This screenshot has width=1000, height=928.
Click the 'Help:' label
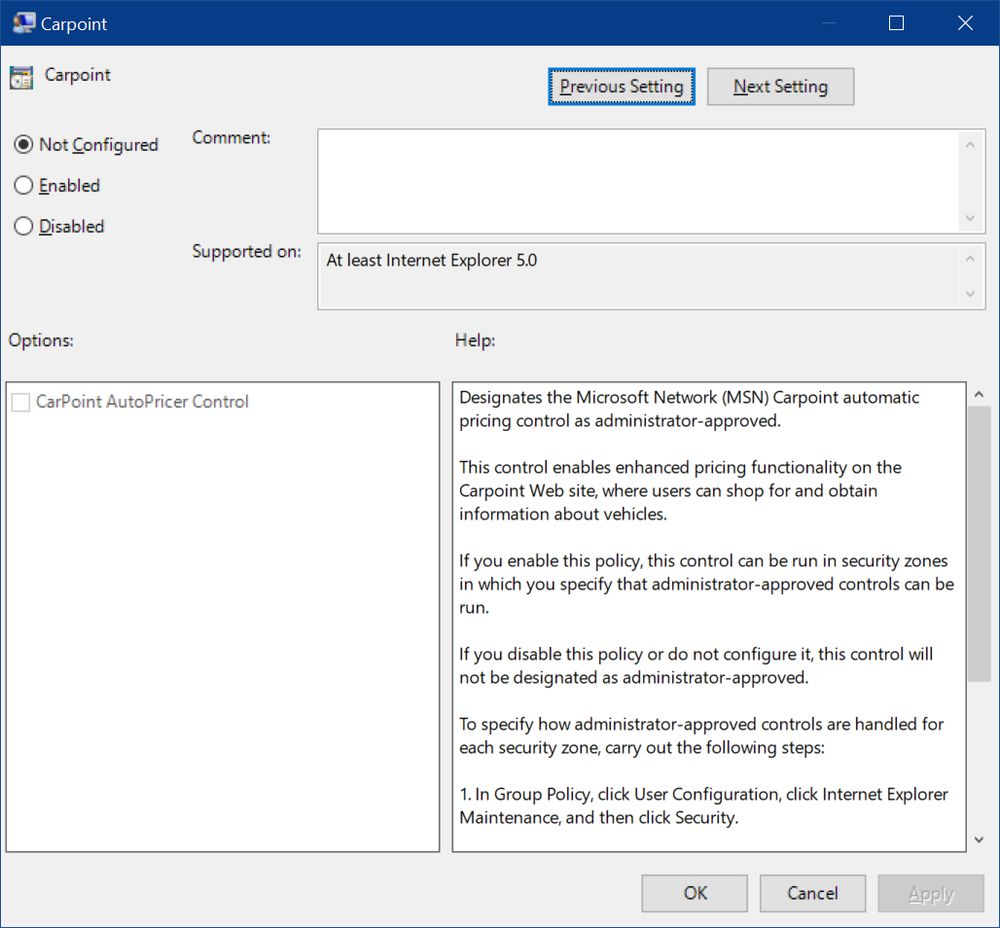coord(475,341)
